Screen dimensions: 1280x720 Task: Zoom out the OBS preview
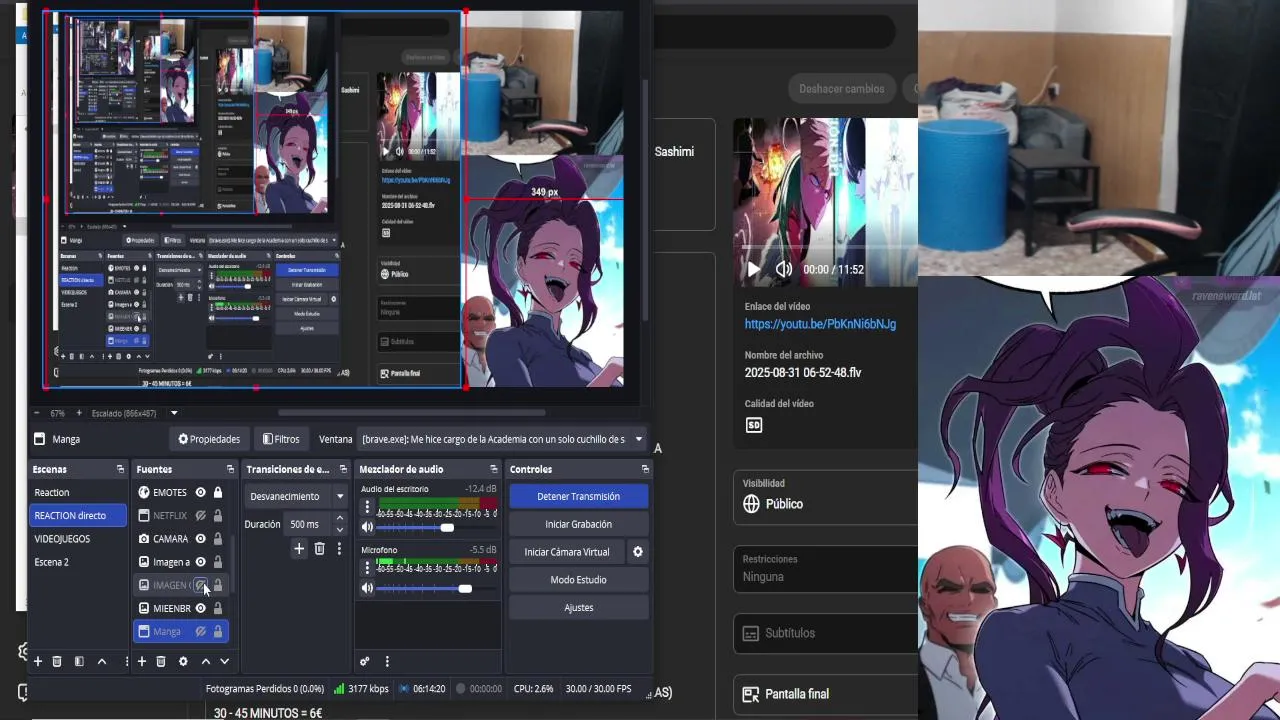point(38,413)
